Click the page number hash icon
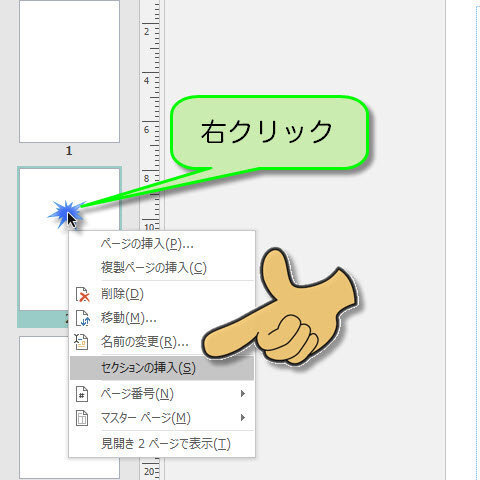 click(82, 394)
